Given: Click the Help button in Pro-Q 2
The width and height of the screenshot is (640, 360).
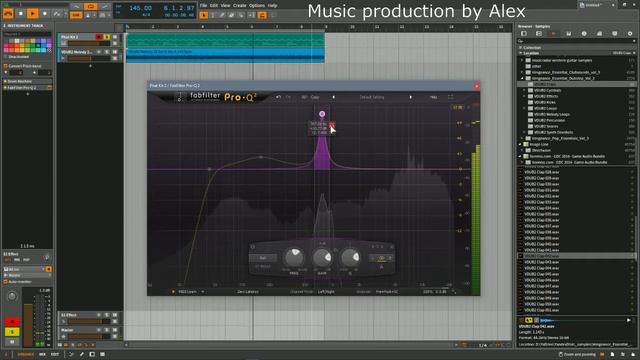Looking at the screenshot, I should click(x=433, y=97).
